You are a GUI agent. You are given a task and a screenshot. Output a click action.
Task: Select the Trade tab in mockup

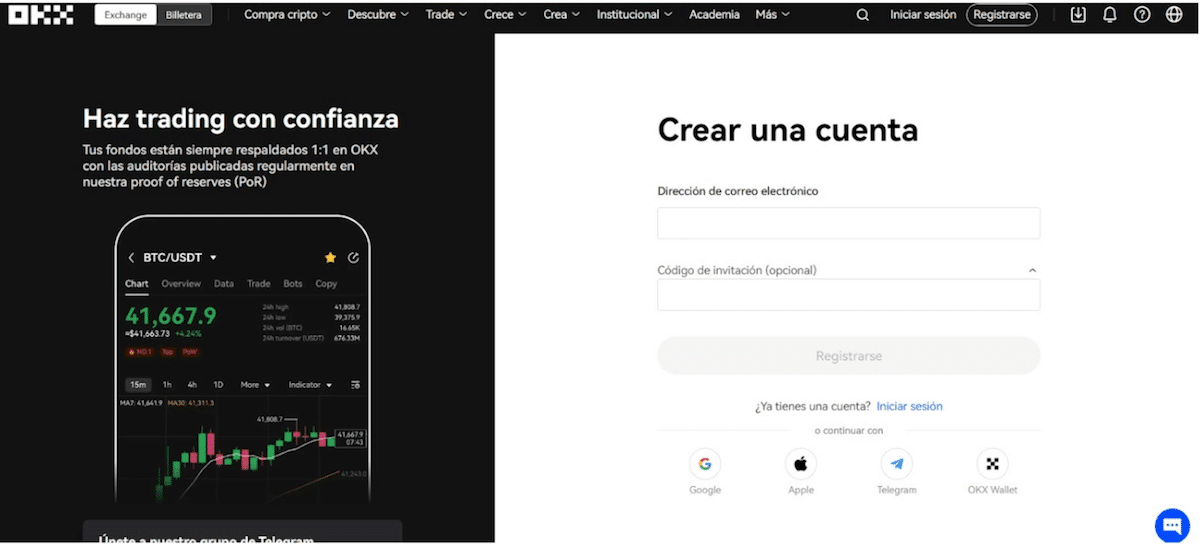tap(259, 284)
